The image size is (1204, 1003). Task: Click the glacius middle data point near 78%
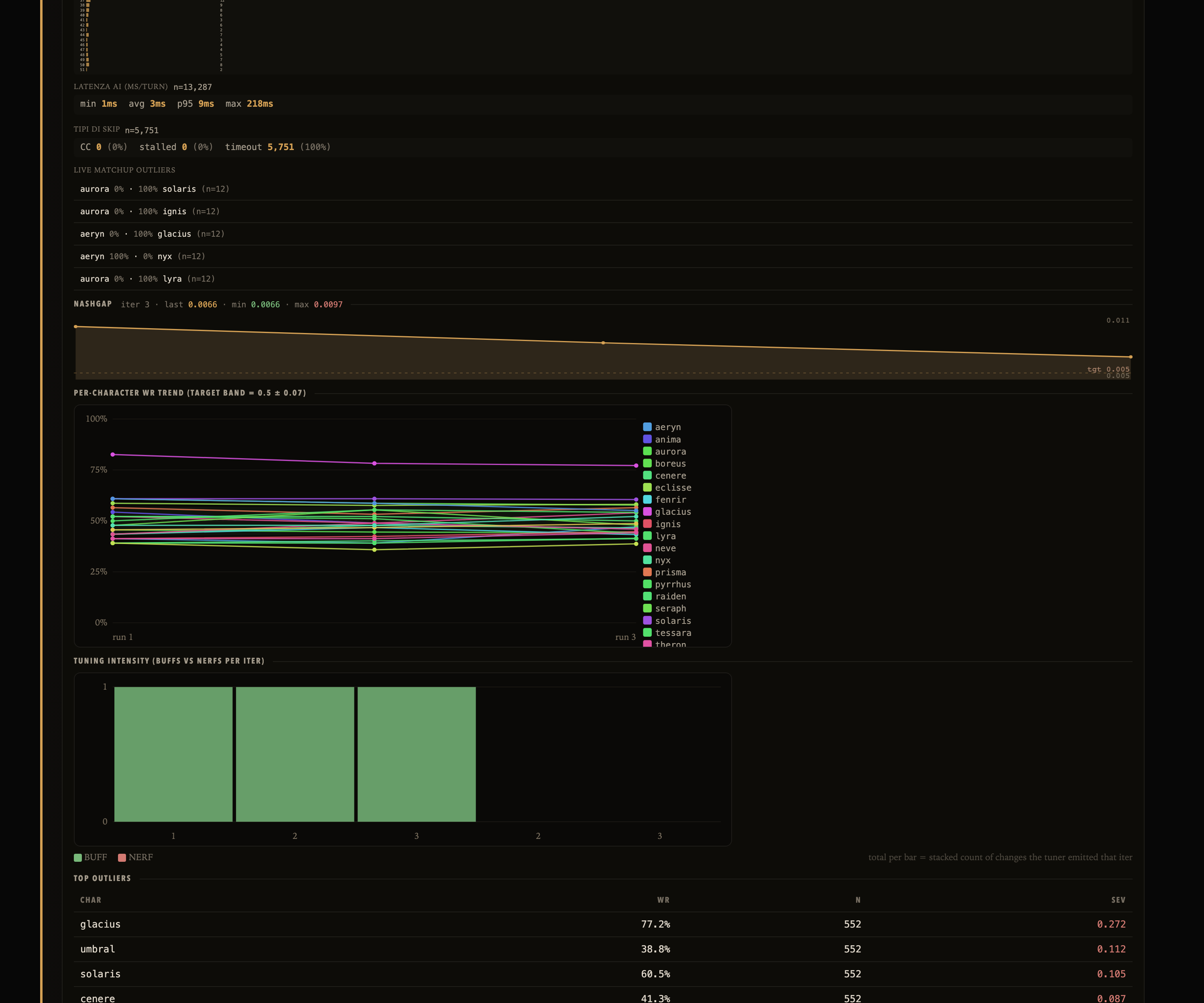pyautogui.click(x=374, y=463)
